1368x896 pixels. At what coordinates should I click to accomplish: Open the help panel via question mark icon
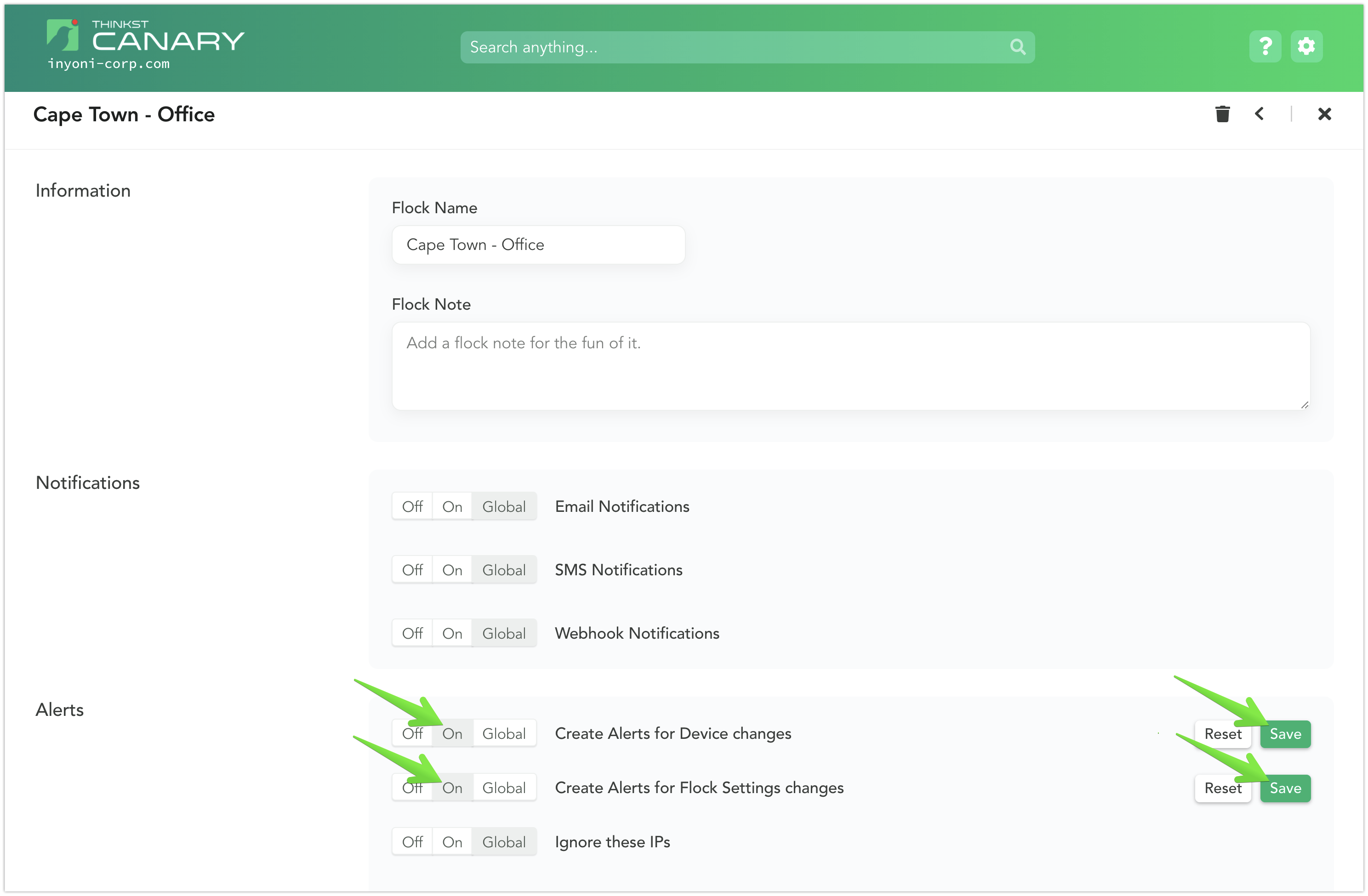click(x=1265, y=46)
